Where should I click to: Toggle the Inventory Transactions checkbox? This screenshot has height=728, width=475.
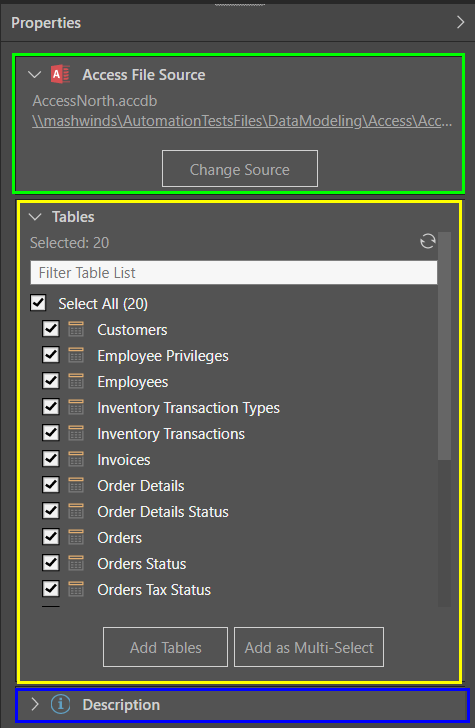click(51, 433)
